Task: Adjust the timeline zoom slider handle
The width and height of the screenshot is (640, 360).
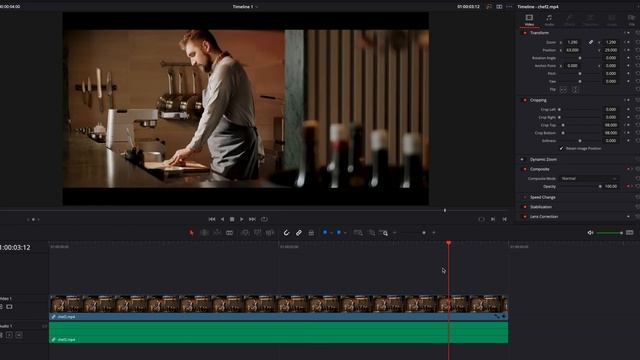Action: [424, 233]
